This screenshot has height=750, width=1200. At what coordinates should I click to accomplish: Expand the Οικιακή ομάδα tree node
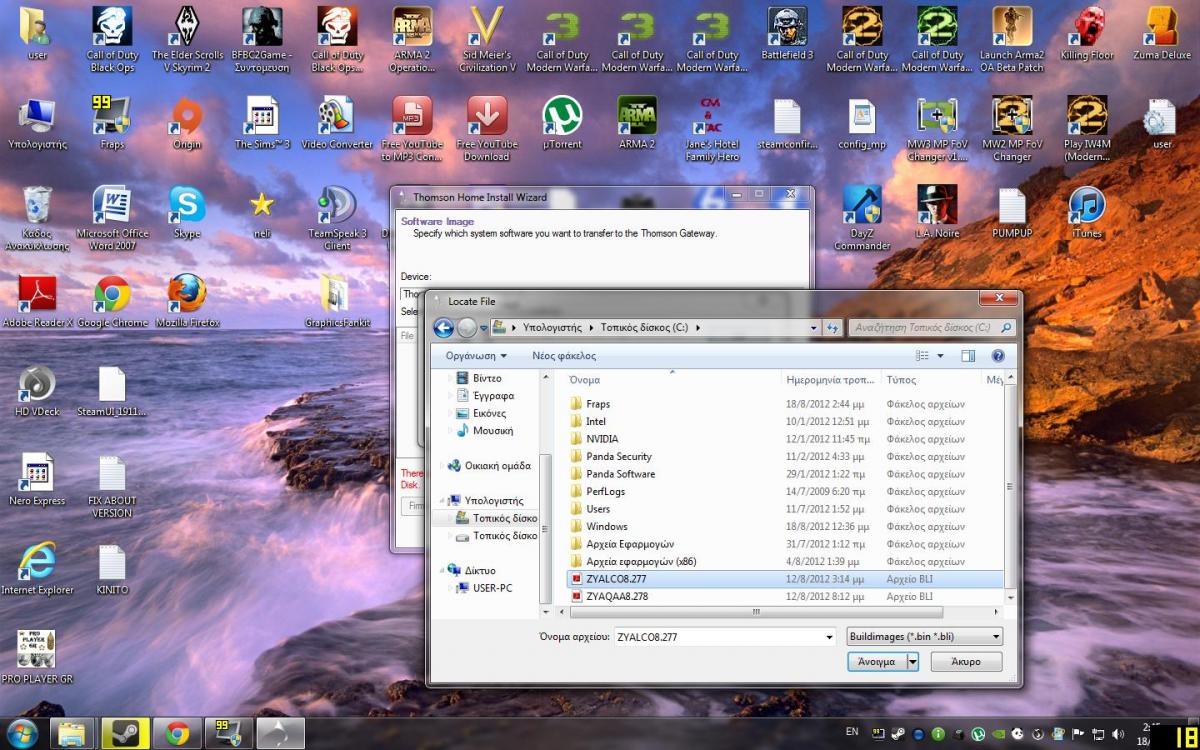click(x=443, y=465)
